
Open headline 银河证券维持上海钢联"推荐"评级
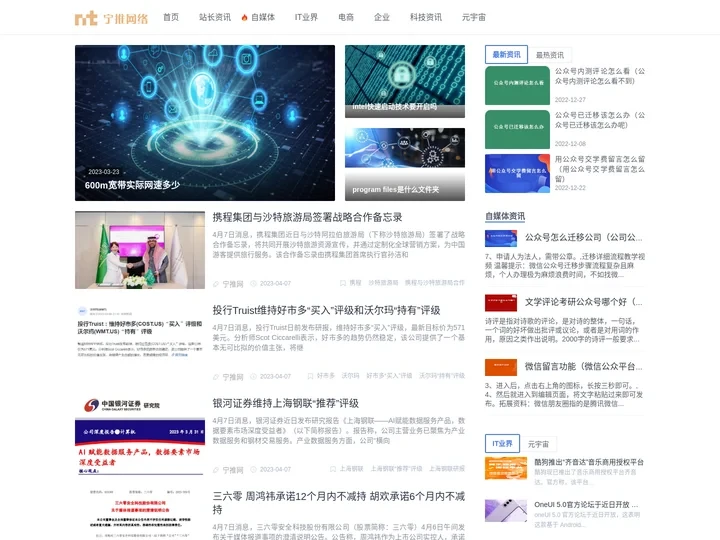[x=285, y=403]
